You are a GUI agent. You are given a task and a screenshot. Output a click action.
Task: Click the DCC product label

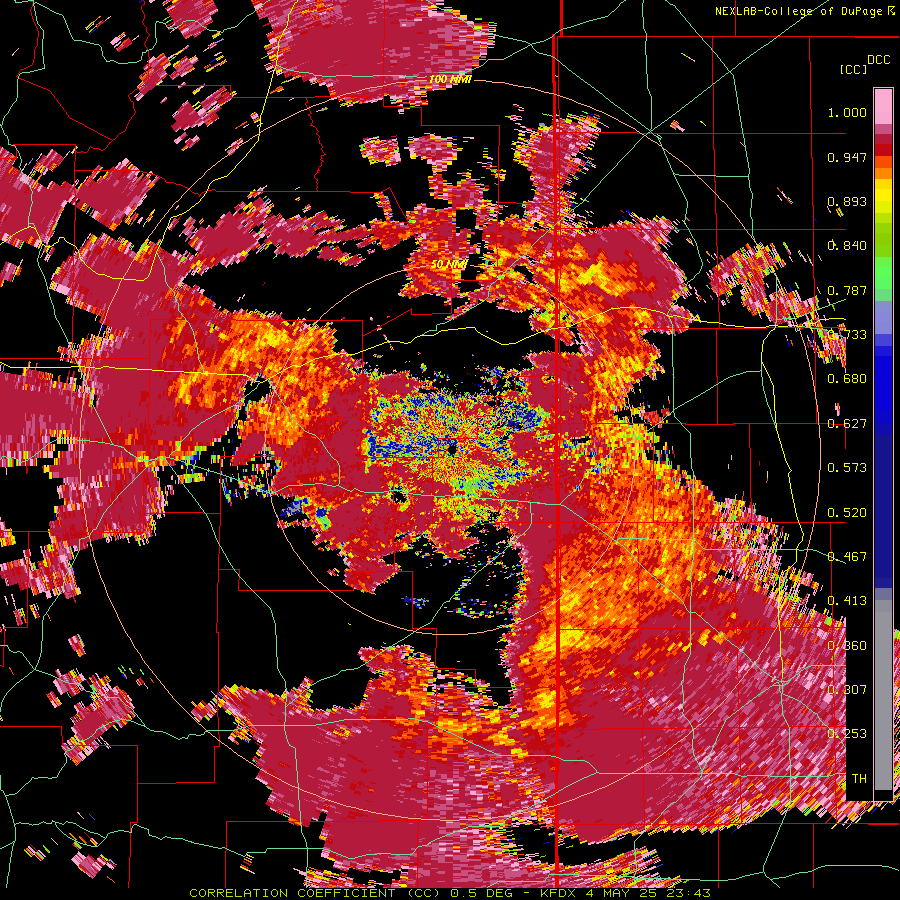878,60
